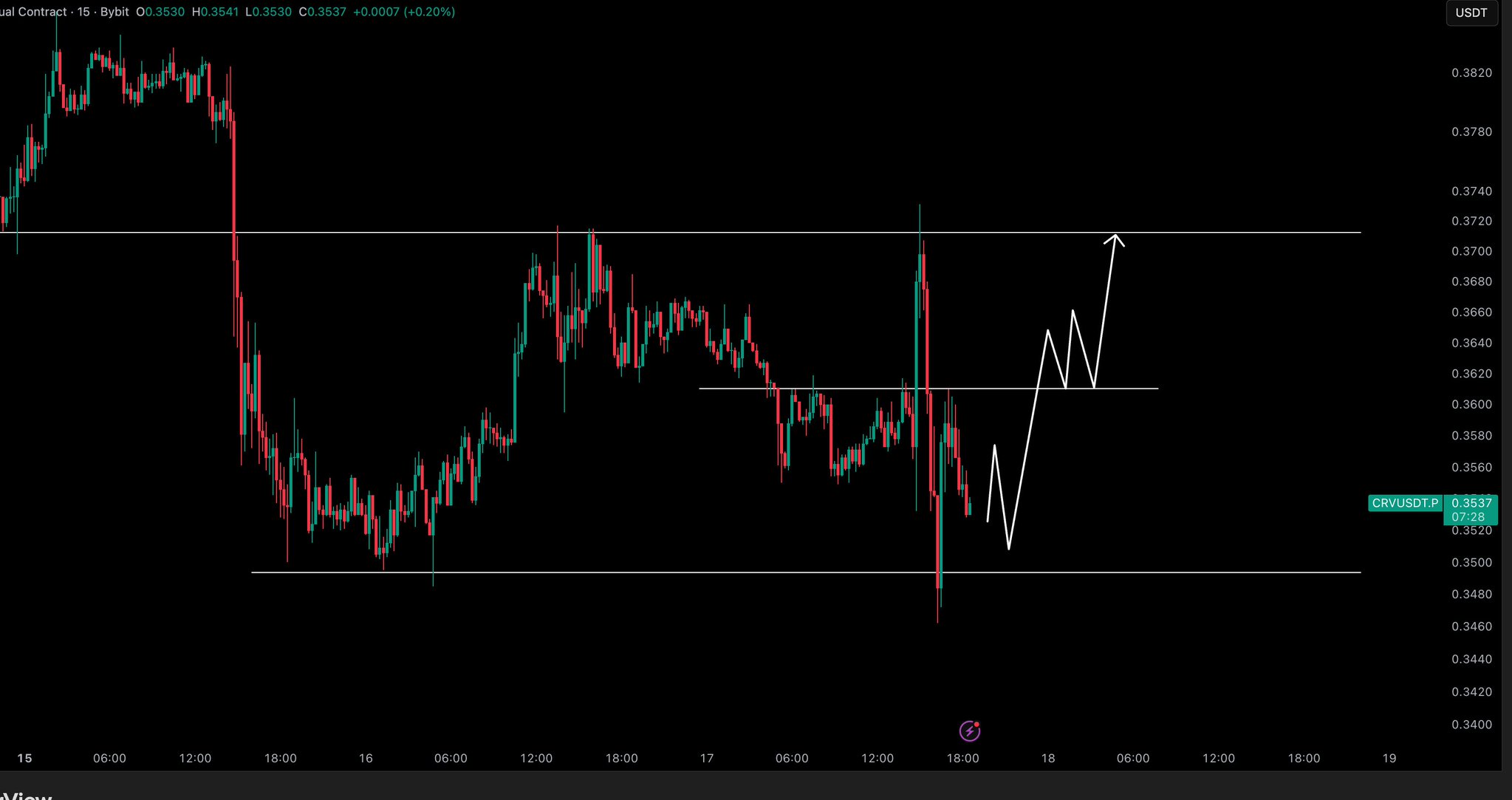Click the +0.0007 (+0.20%) change value

[404, 12]
